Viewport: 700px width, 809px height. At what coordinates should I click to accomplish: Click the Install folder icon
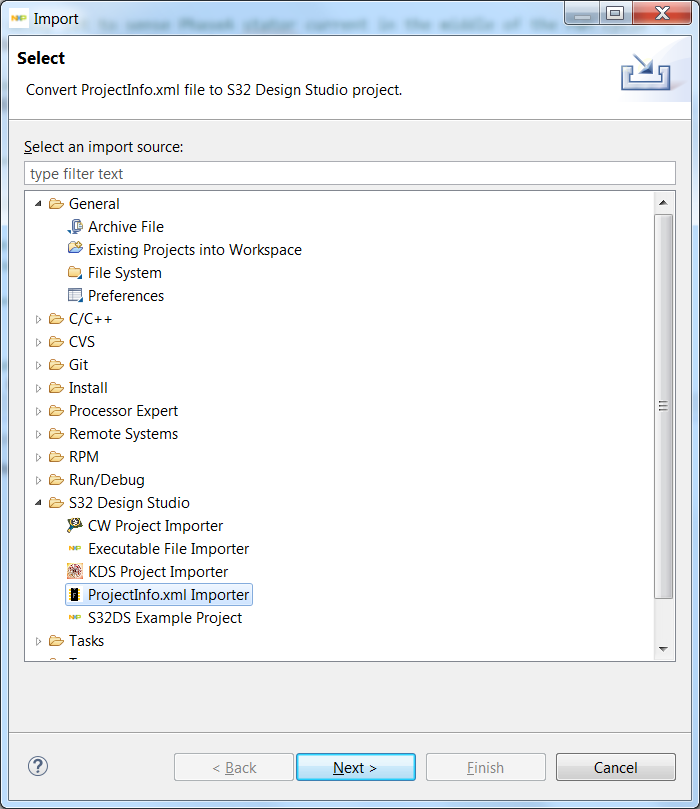click(x=56, y=387)
